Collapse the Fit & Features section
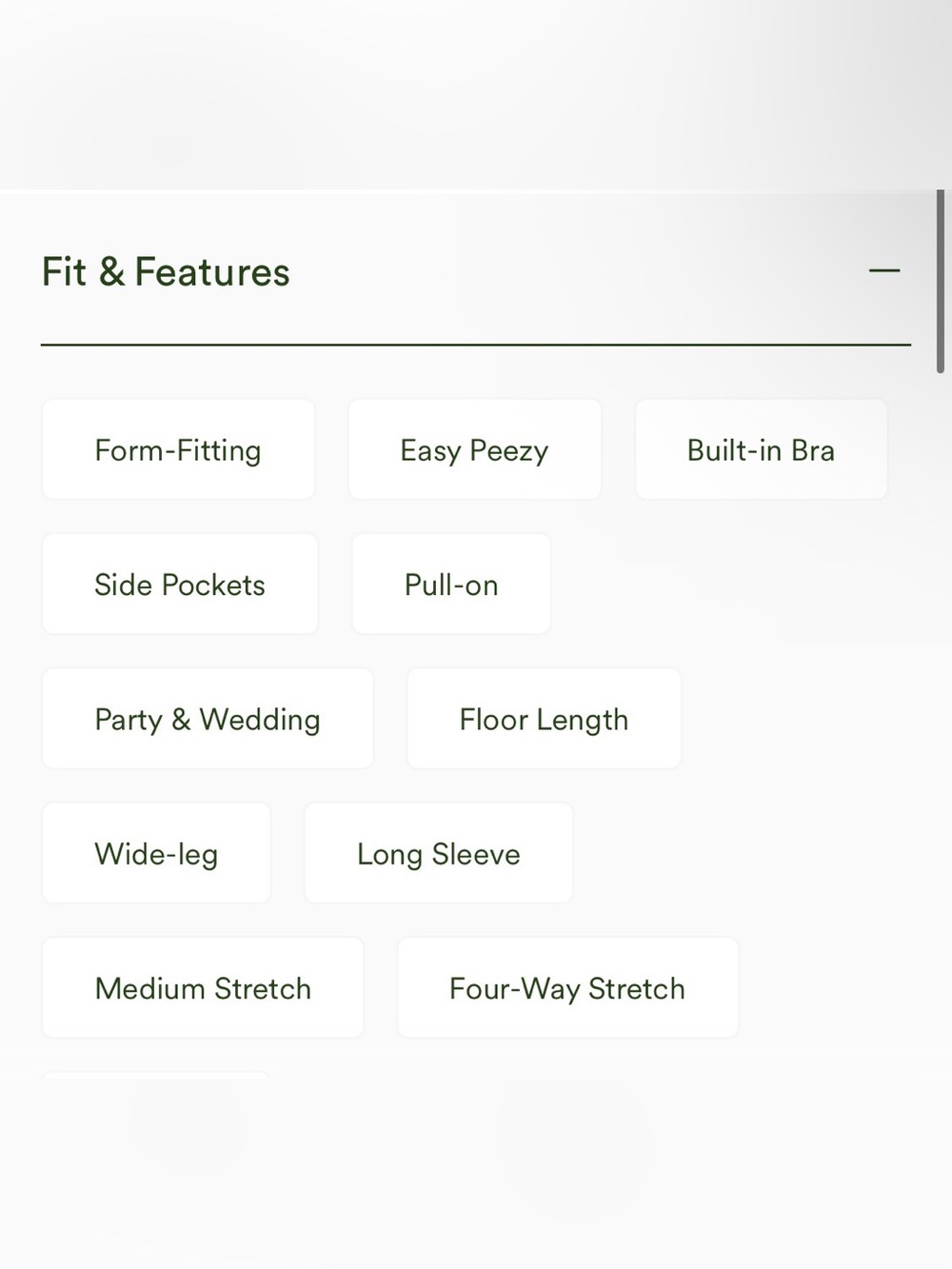 click(x=884, y=271)
